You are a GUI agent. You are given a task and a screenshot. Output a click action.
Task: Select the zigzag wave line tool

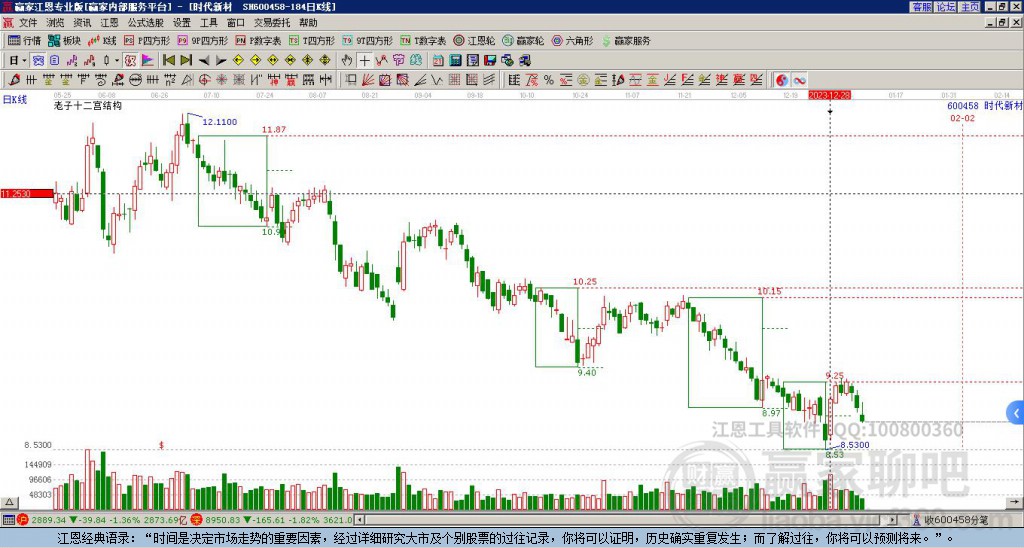(437, 80)
